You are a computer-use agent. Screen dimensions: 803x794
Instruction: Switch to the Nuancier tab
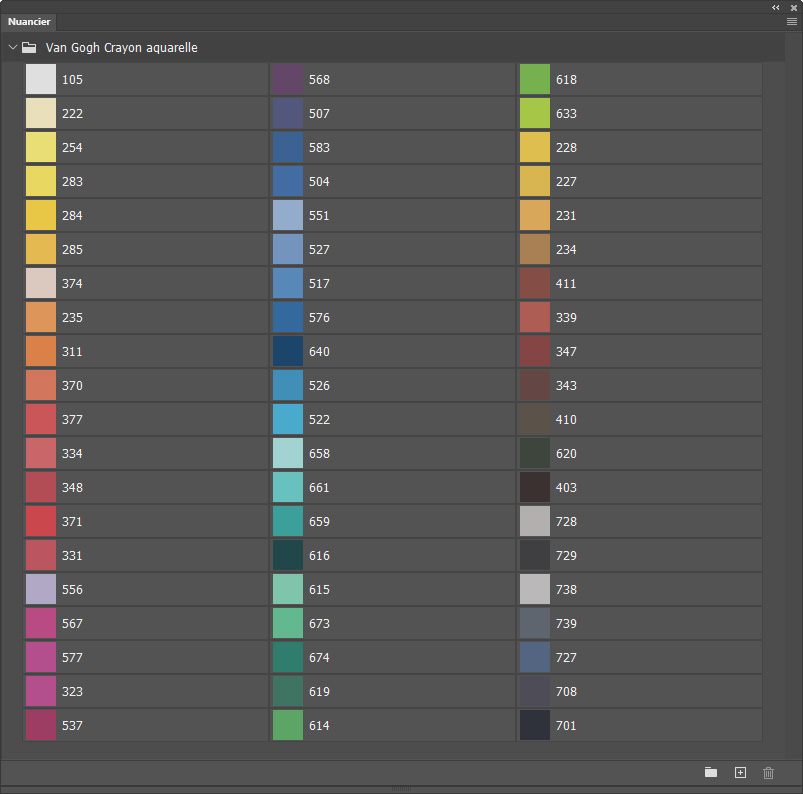point(29,22)
